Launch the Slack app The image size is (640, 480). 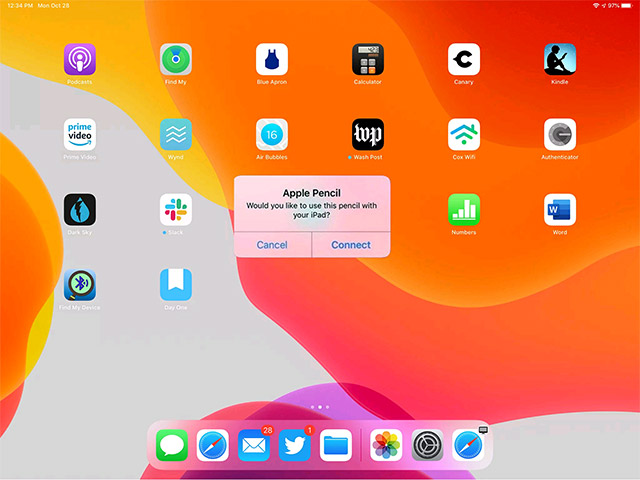tap(176, 209)
